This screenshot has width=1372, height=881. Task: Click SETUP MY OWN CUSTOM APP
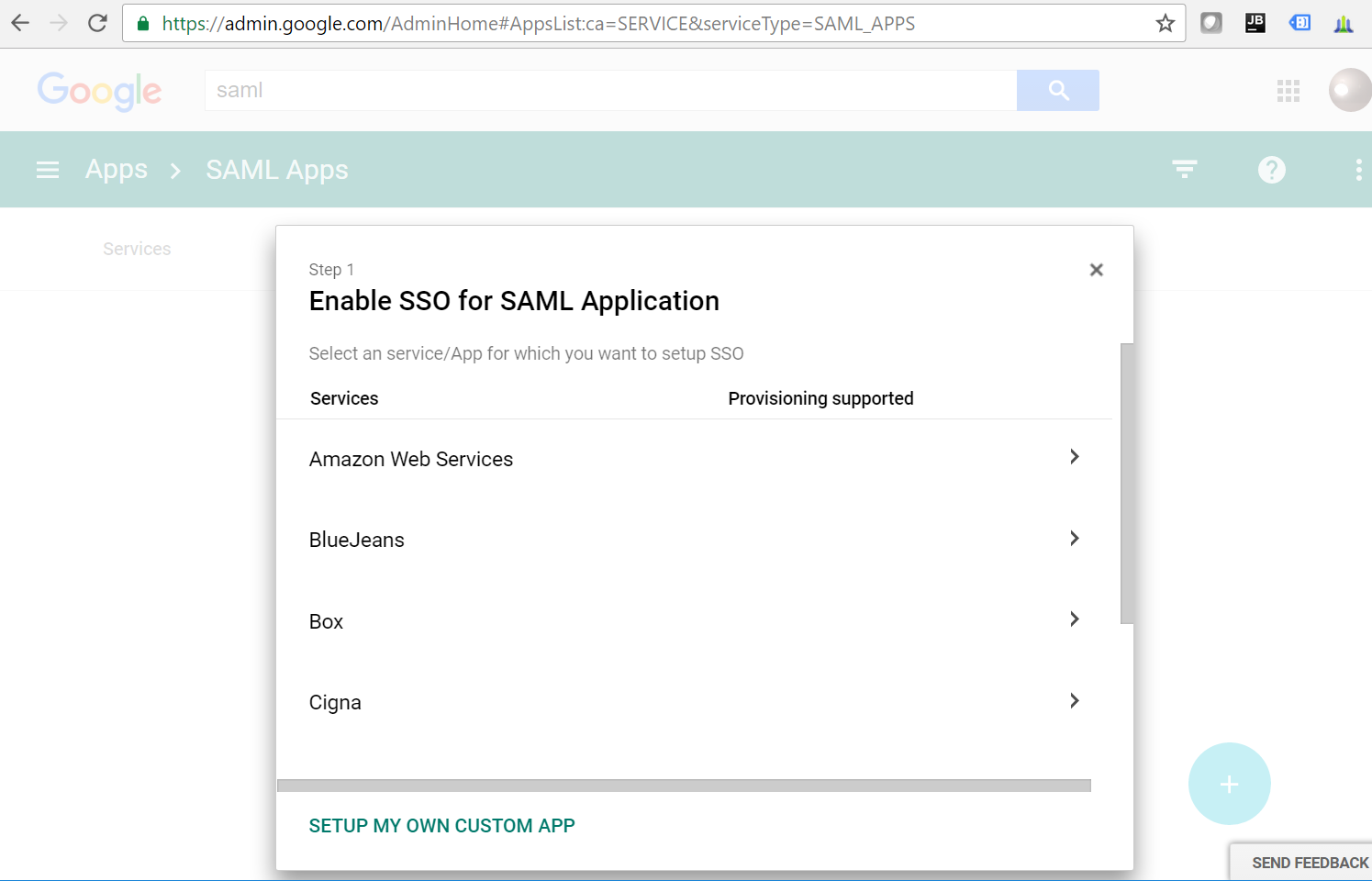(x=441, y=825)
